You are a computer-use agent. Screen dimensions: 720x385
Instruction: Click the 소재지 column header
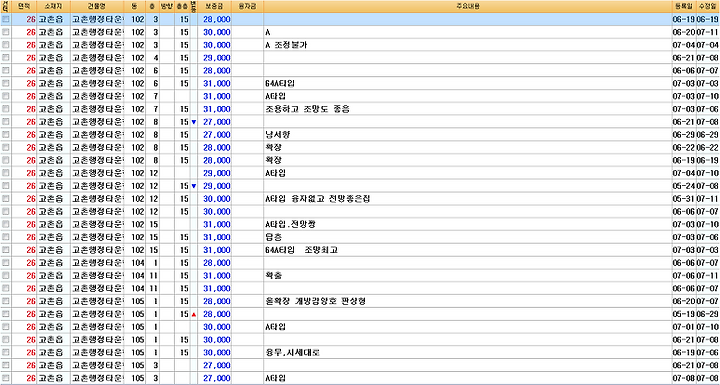[53, 6]
